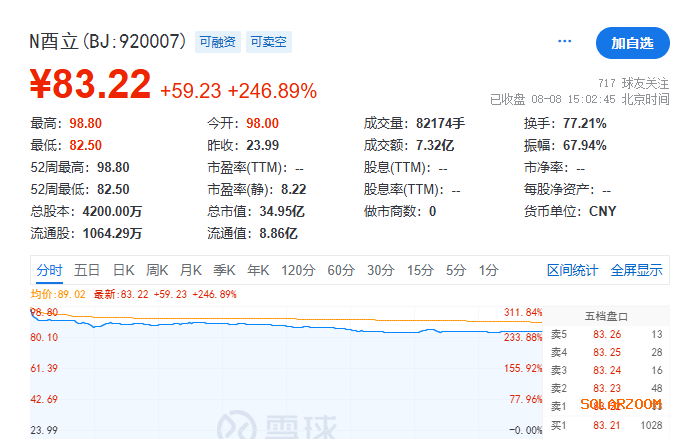Switch to the 年K chart tab
Screen dimensions: 682x439
pos(259,270)
